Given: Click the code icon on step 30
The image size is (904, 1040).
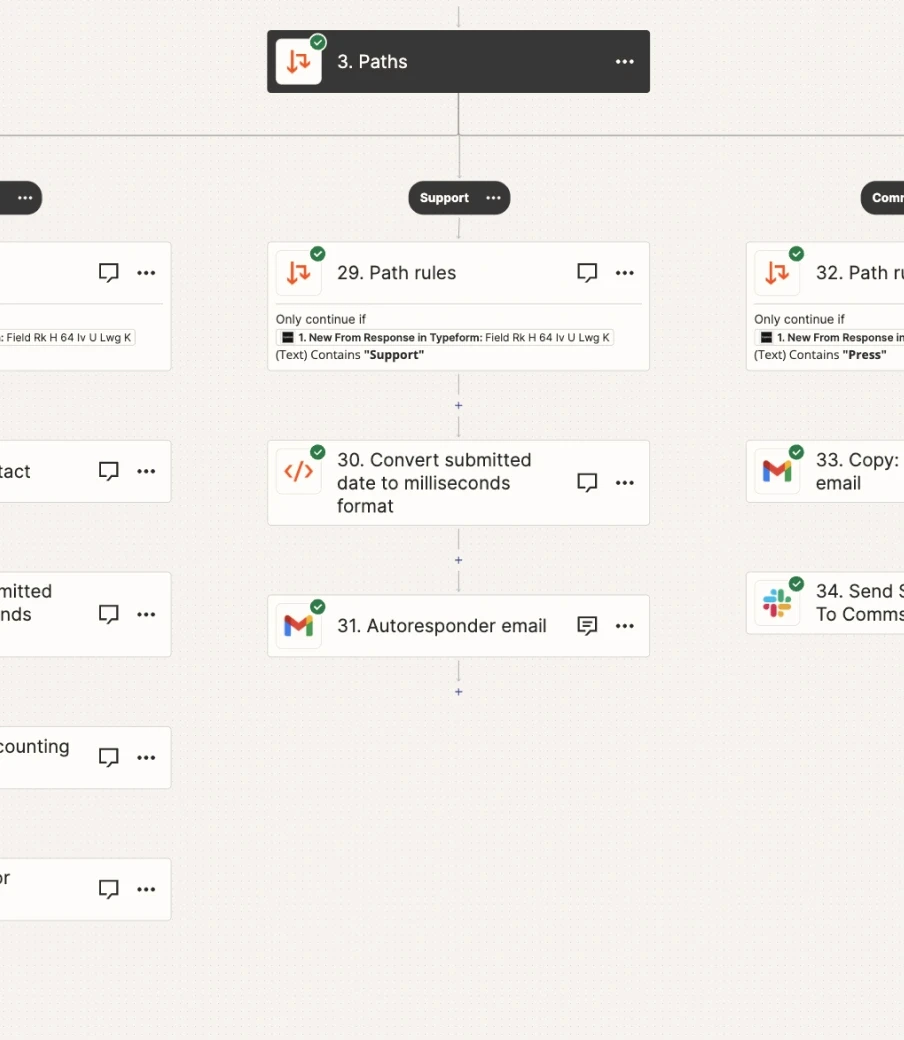Looking at the screenshot, I should (x=298, y=472).
